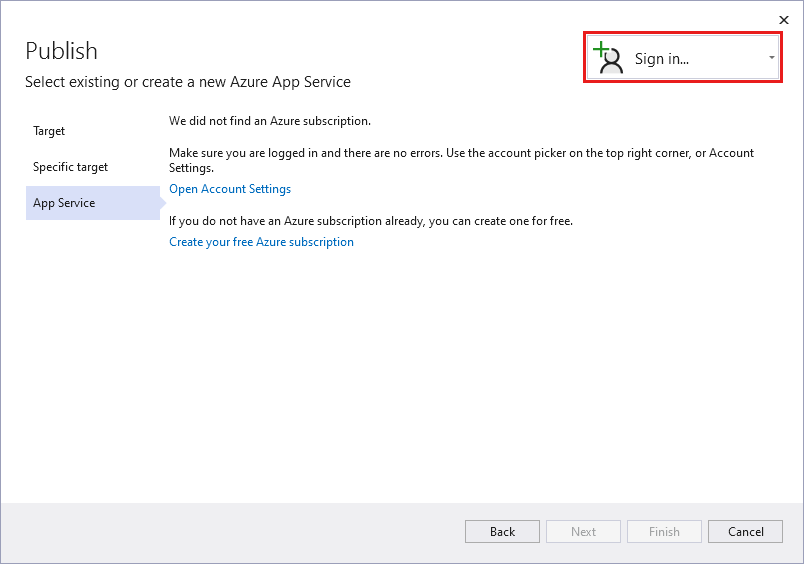Click the "If you do not have" sentence
The image size is (804, 564).
tap(371, 221)
